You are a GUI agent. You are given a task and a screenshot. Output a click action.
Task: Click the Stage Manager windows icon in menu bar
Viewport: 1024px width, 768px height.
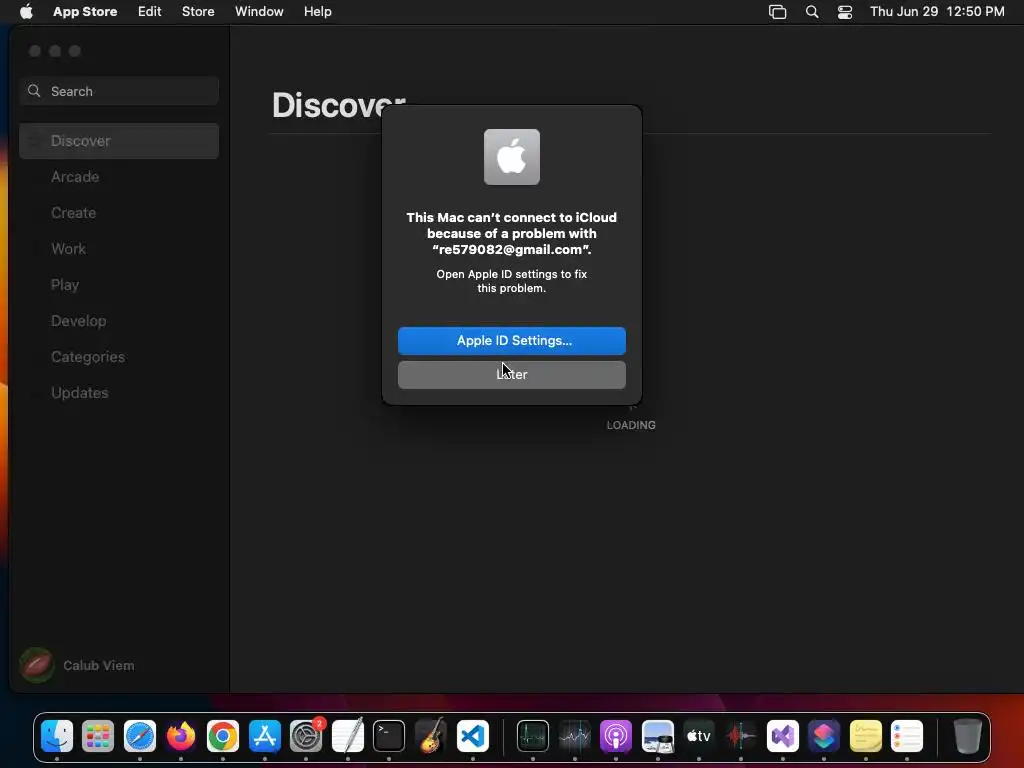[x=777, y=12]
